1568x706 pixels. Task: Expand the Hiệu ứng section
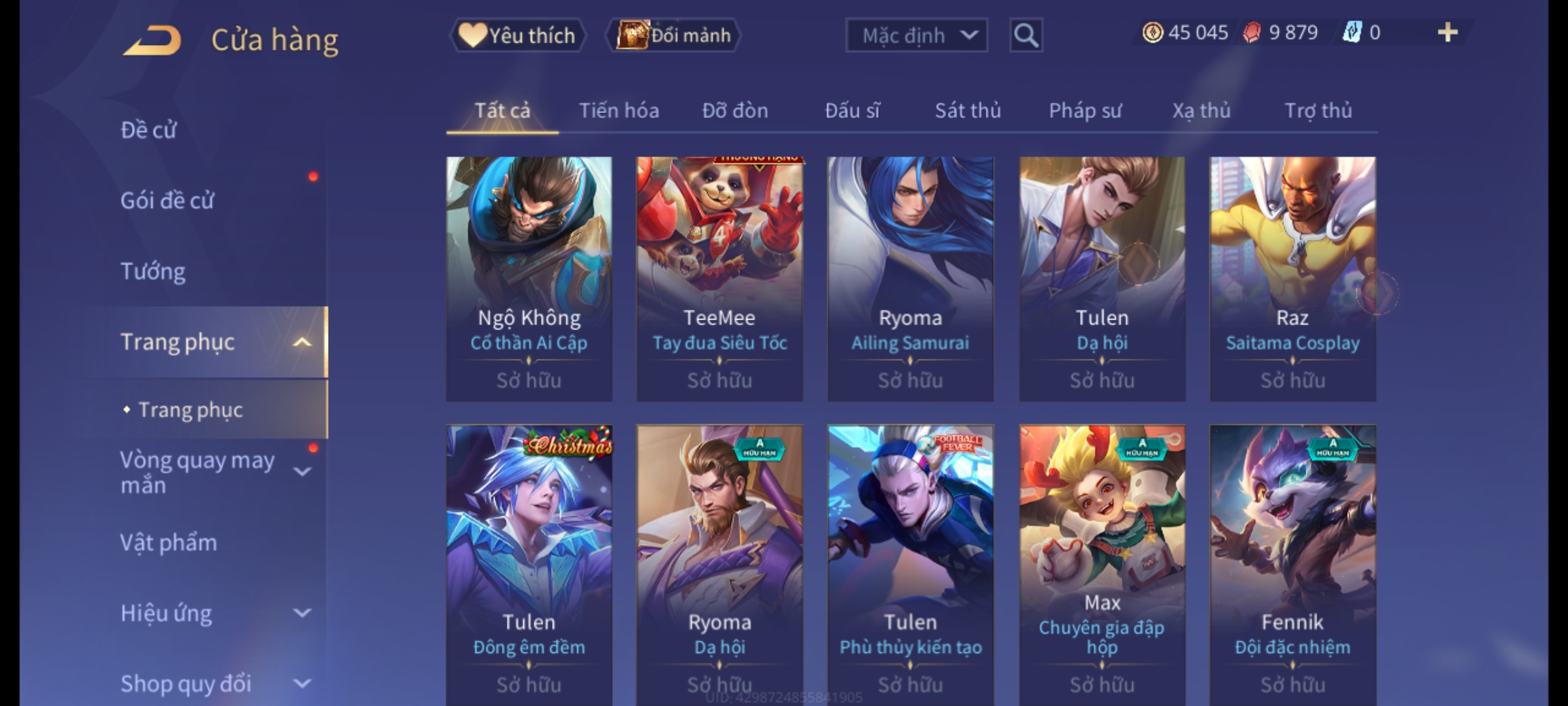pos(302,613)
